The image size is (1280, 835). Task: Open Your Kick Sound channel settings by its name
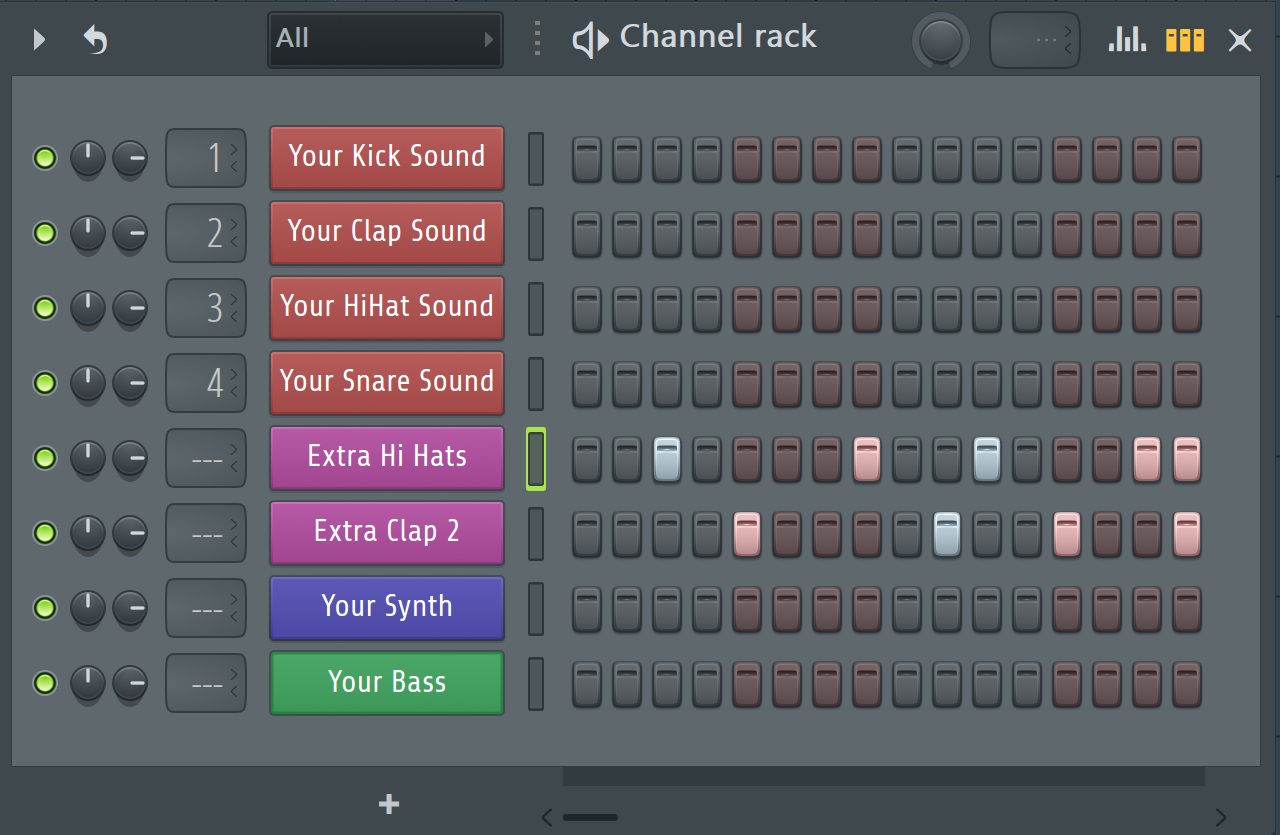pyautogui.click(x=386, y=157)
